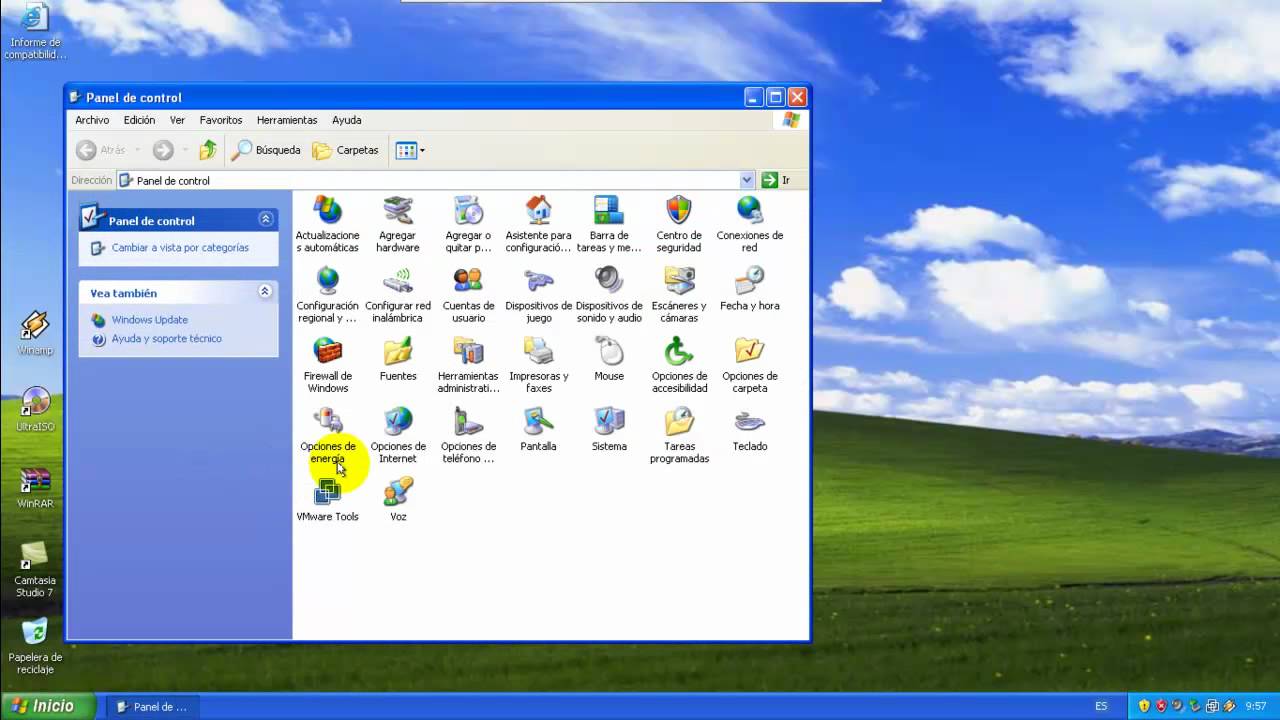1280x720 pixels.
Task: Open the Herramientas menu
Action: point(287,120)
